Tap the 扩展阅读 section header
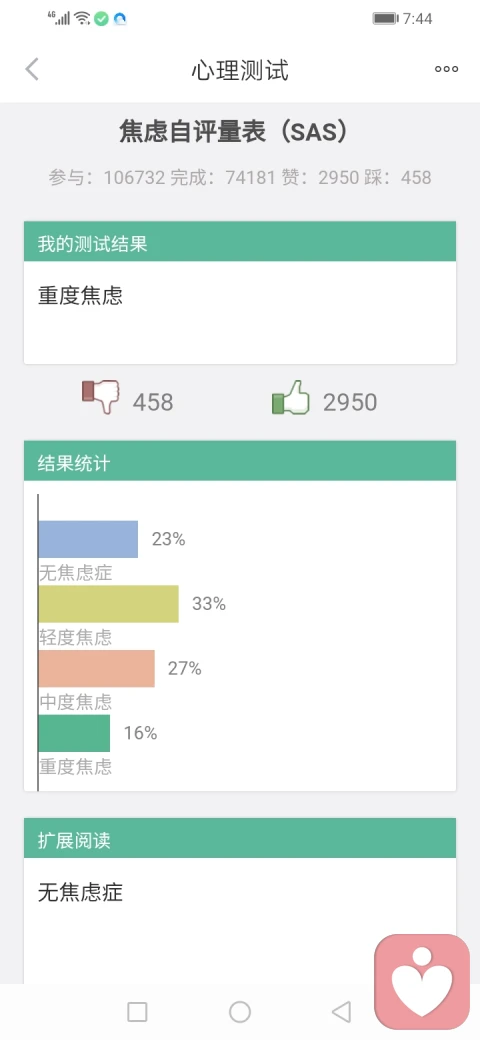This screenshot has width=480, height=1040. tap(240, 838)
